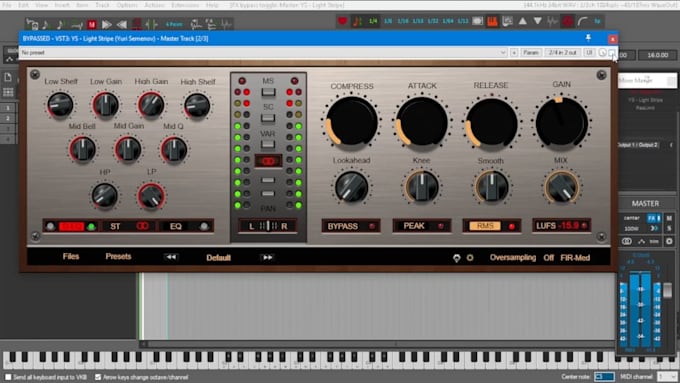Open the Presets menu in plugin footer
680x383 pixels.
pyautogui.click(x=118, y=256)
